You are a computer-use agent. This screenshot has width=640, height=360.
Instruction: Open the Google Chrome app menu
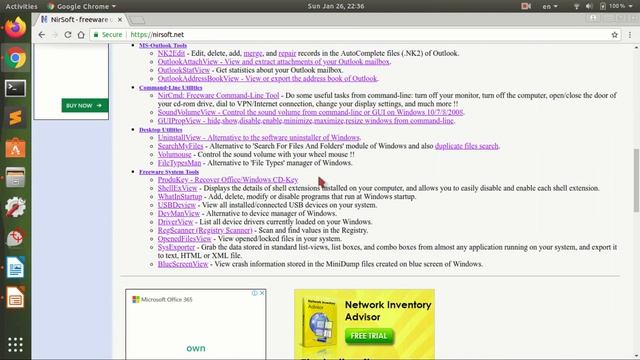pos(82,6)
